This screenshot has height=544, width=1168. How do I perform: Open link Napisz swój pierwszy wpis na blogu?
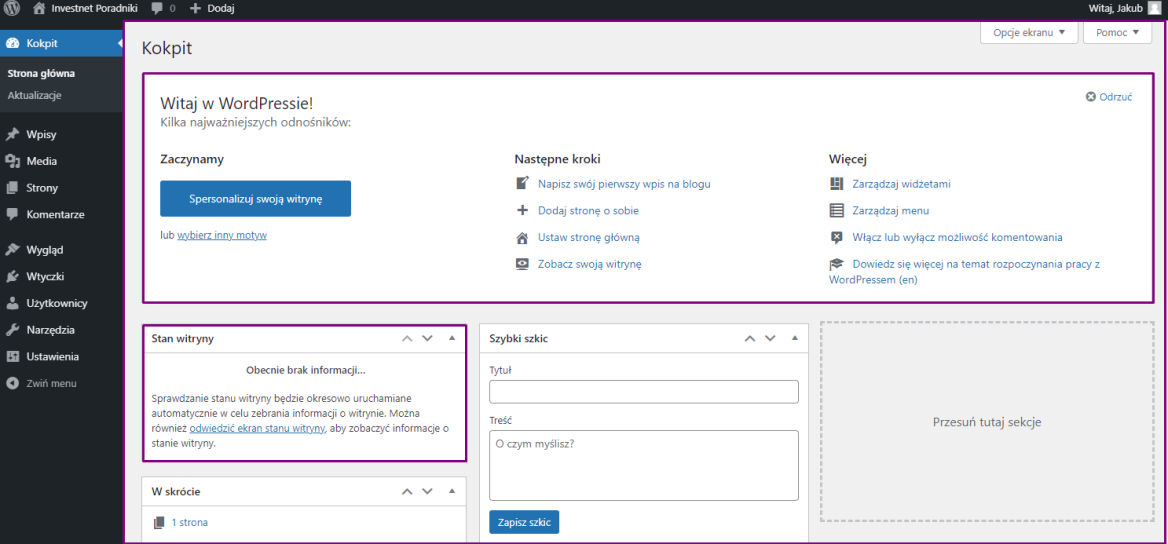tap(624, 184)
